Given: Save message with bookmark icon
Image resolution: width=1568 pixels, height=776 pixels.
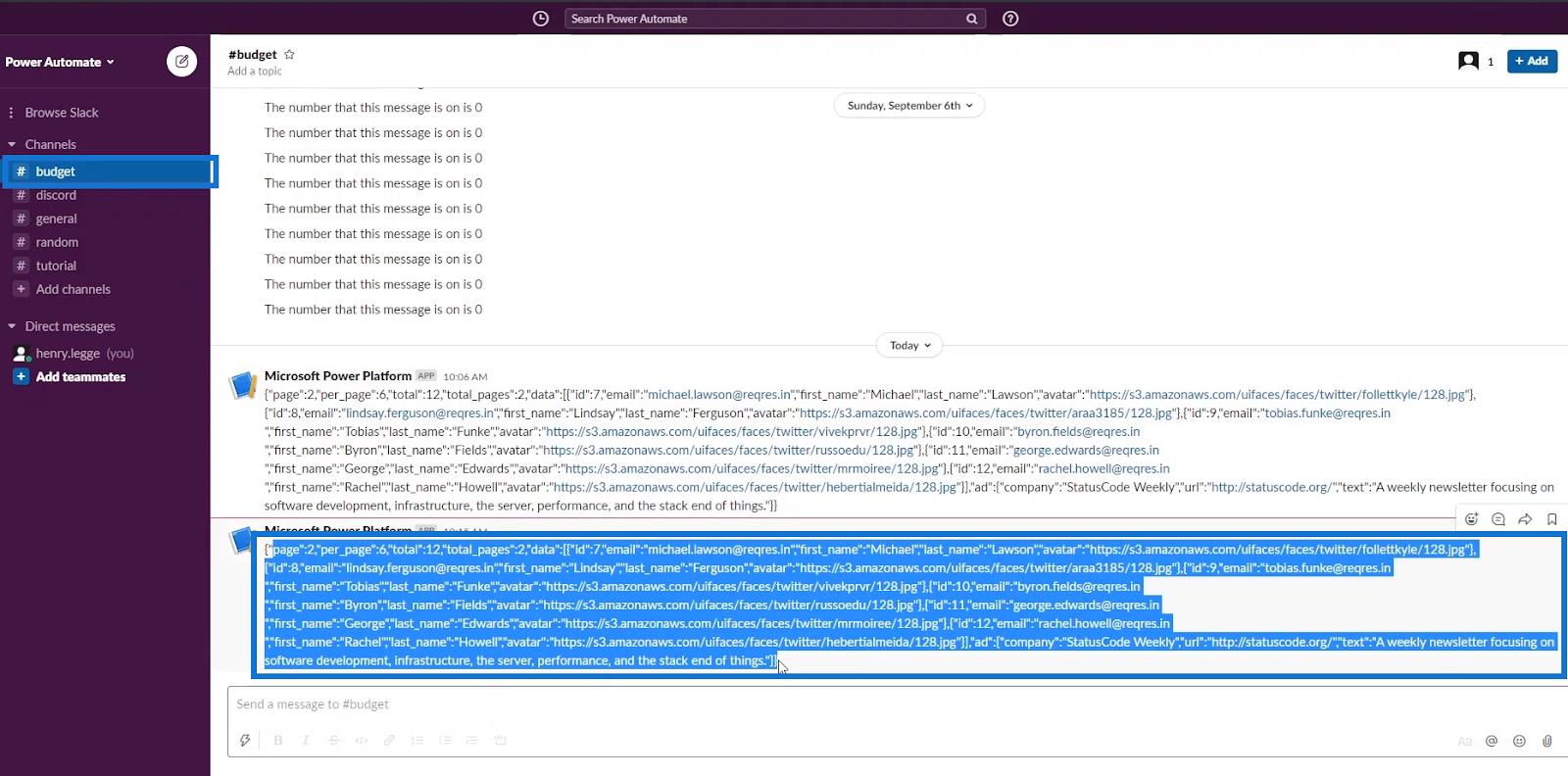Looking at the screenshot, I should click(x=1551, y=519).
